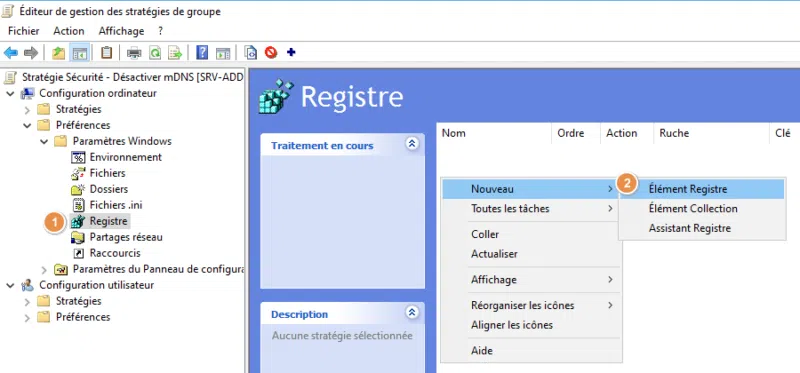Collapse the Configuration utilisateur node
Image resolution: width=800 pixels, height=373 pixels.
tap(10, 286)
